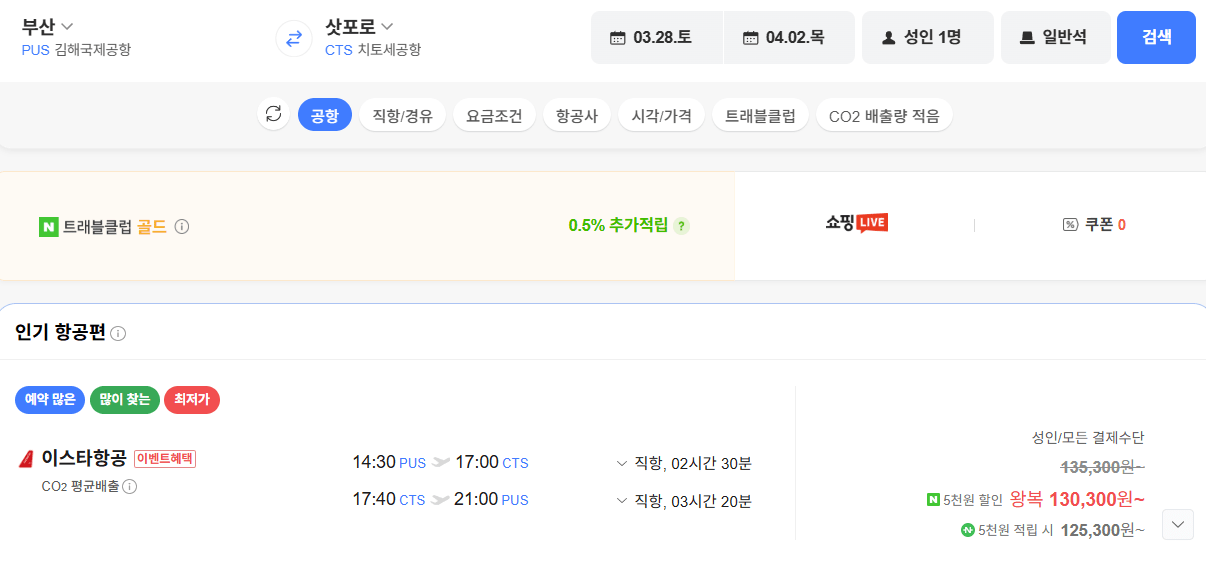
Task: Click the seat class icon
Action: coord(1027,38)
